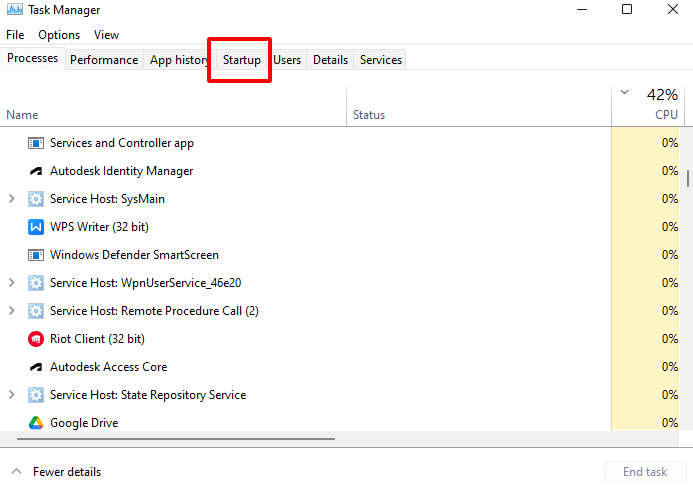
Task: Click the Autodesk Access Core icon
Action: coord(36,367)
